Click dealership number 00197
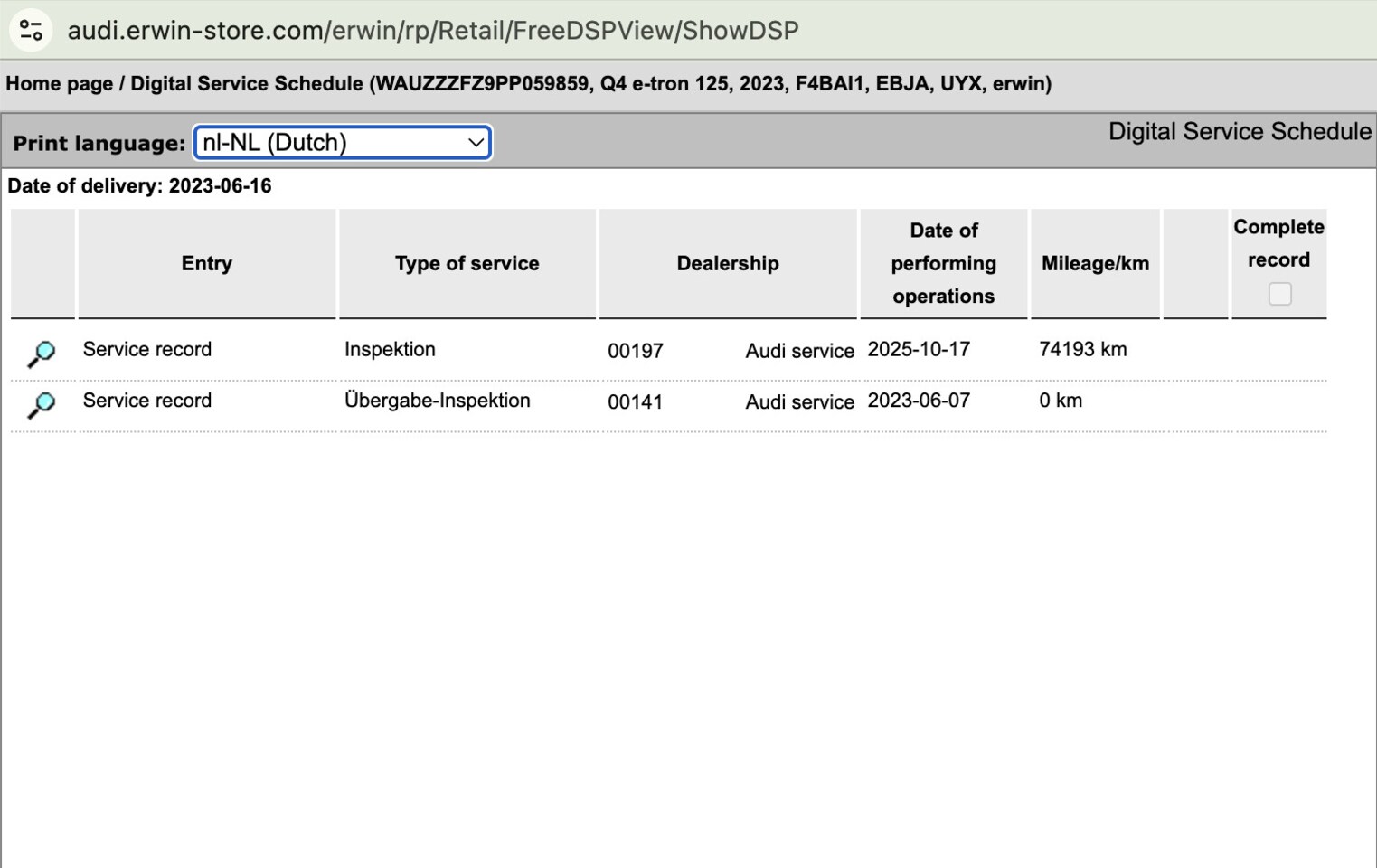The image size is (1377, 868). click(x=636, y=351)
